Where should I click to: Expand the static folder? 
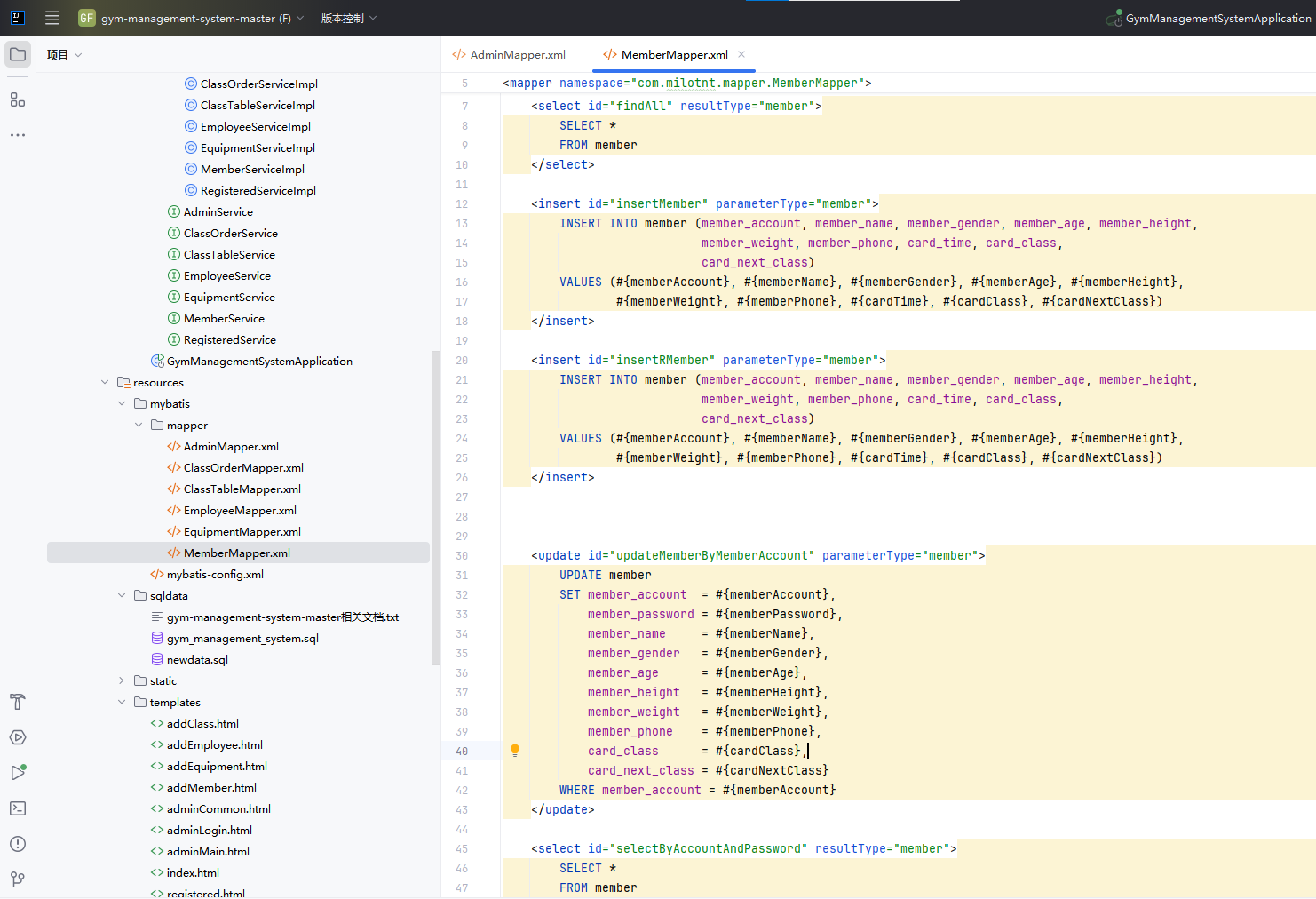122,680
